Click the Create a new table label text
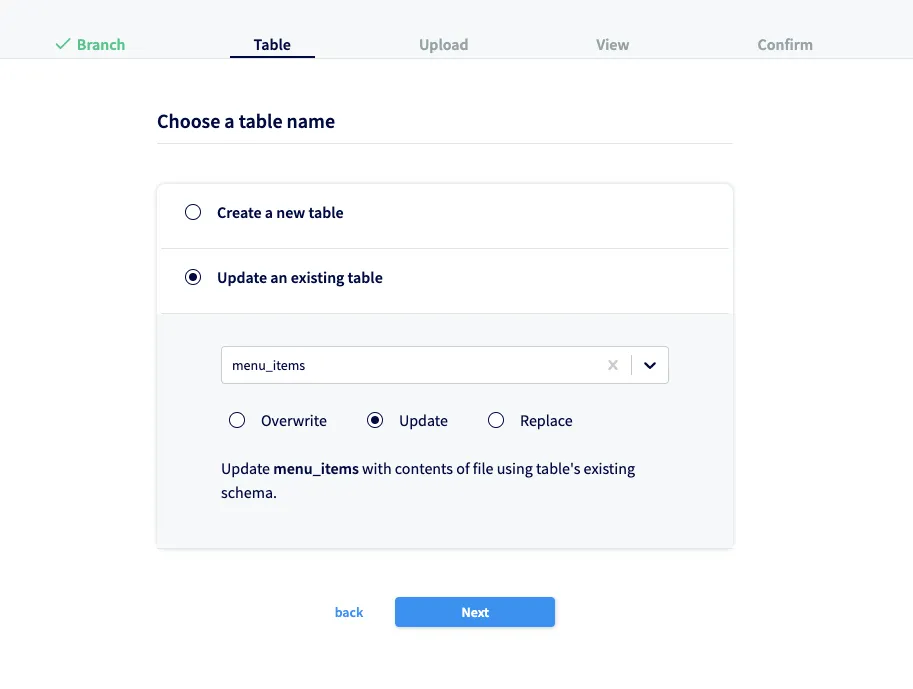Screen dimensions: 913x689 (280, 212)
